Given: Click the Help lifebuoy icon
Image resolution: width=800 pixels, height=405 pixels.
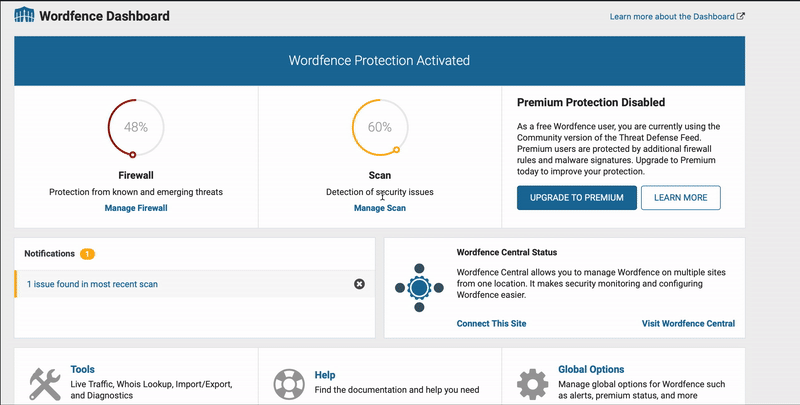Looking at the screenshot, I should click(291, 384).
